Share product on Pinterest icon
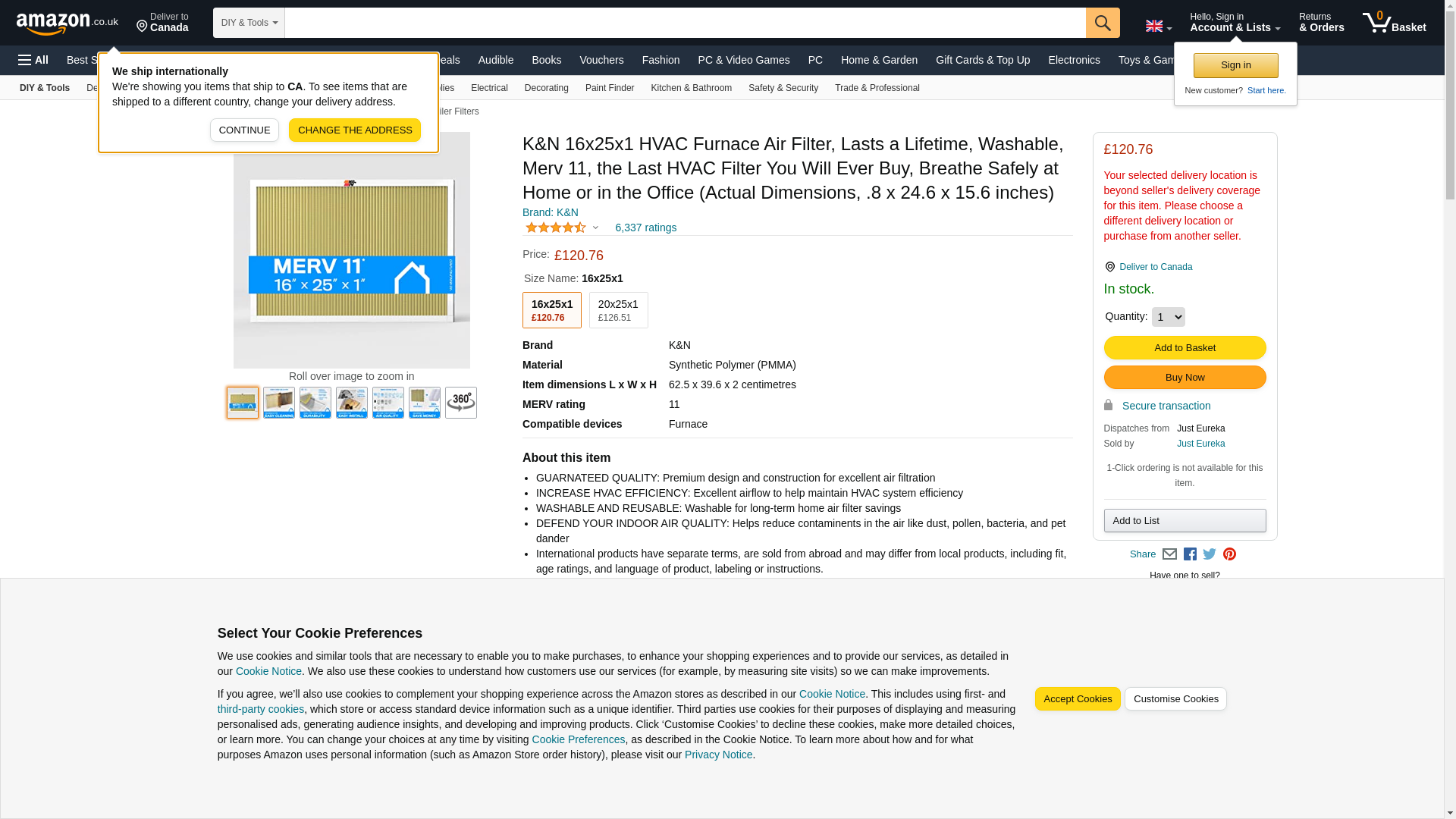Screen dimensions: 1456x819 (1229, 554)
